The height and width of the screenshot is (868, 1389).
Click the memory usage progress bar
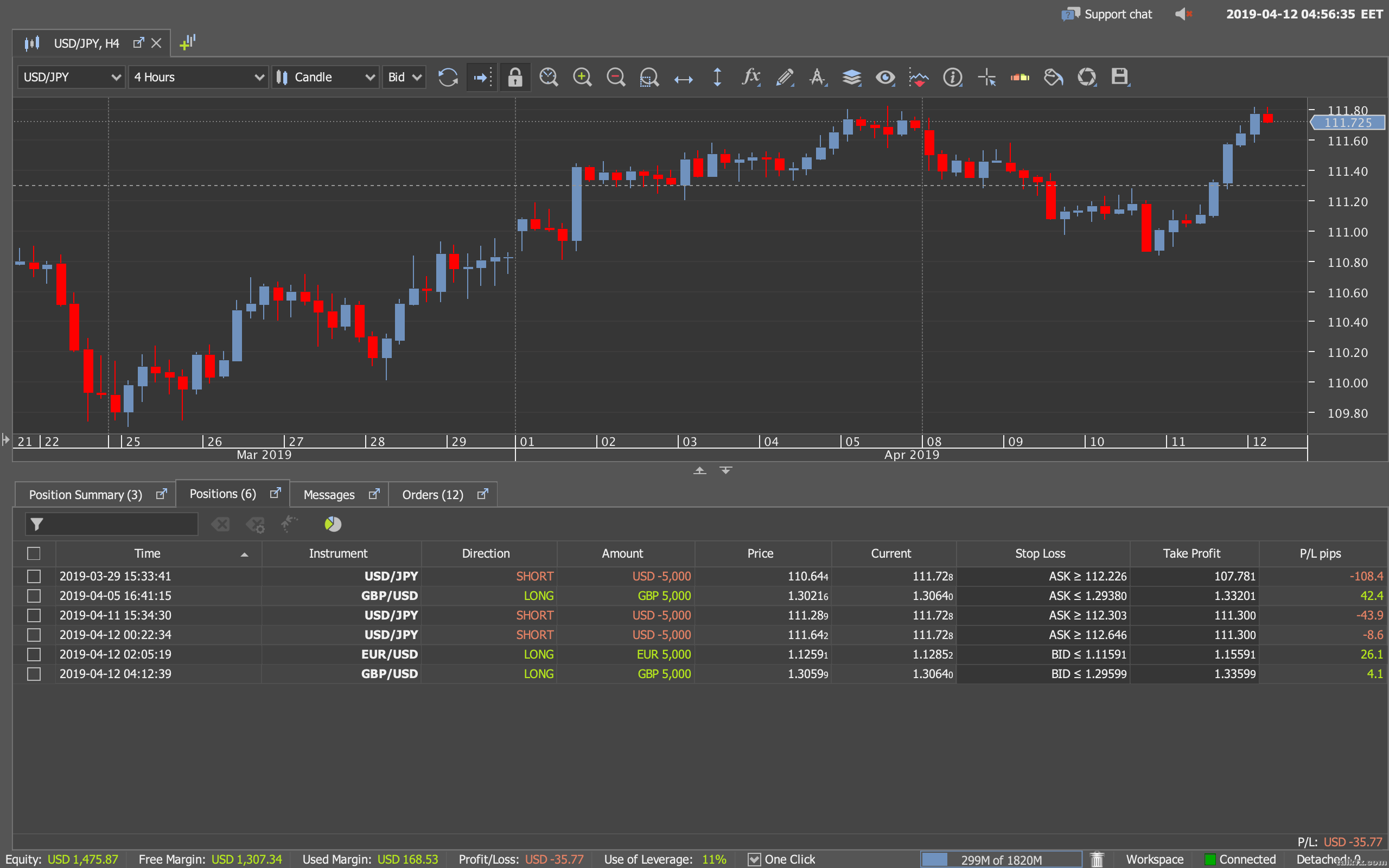tap(1001, 859)
